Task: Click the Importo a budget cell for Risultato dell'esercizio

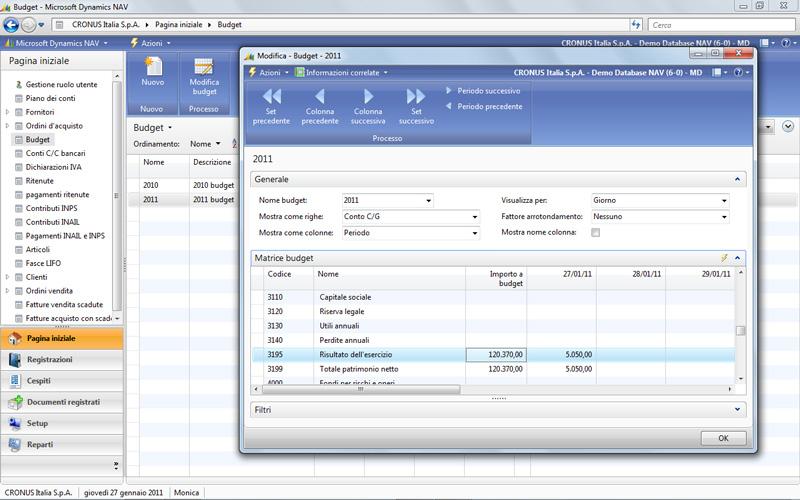Action: pyautogui.click(x=496, y=355)
